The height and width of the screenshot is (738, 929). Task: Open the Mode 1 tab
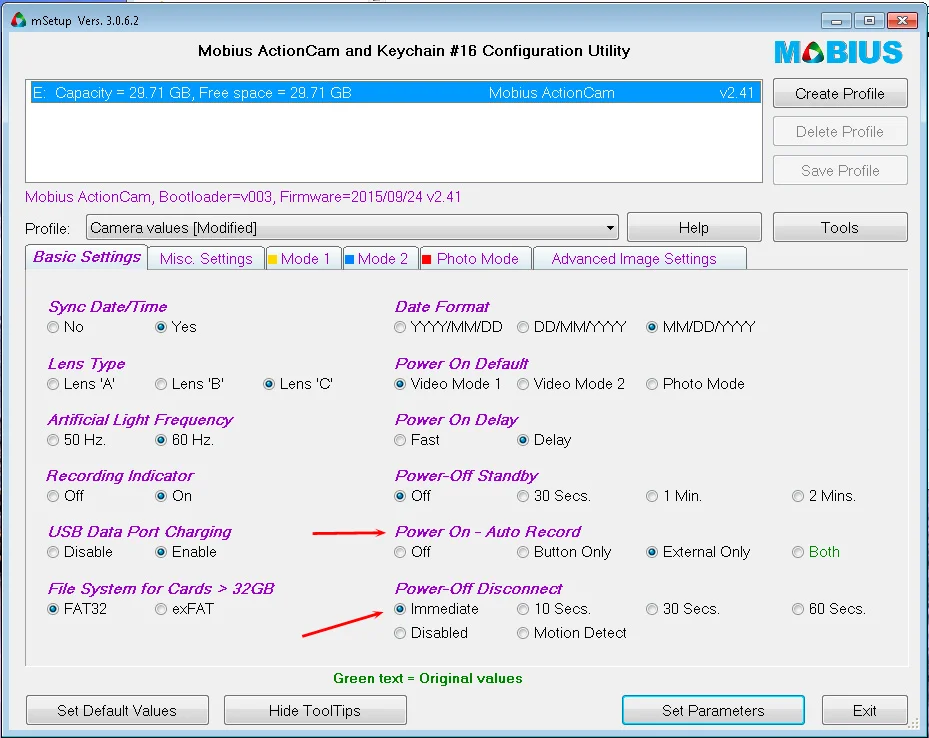(x=304, y=259)
